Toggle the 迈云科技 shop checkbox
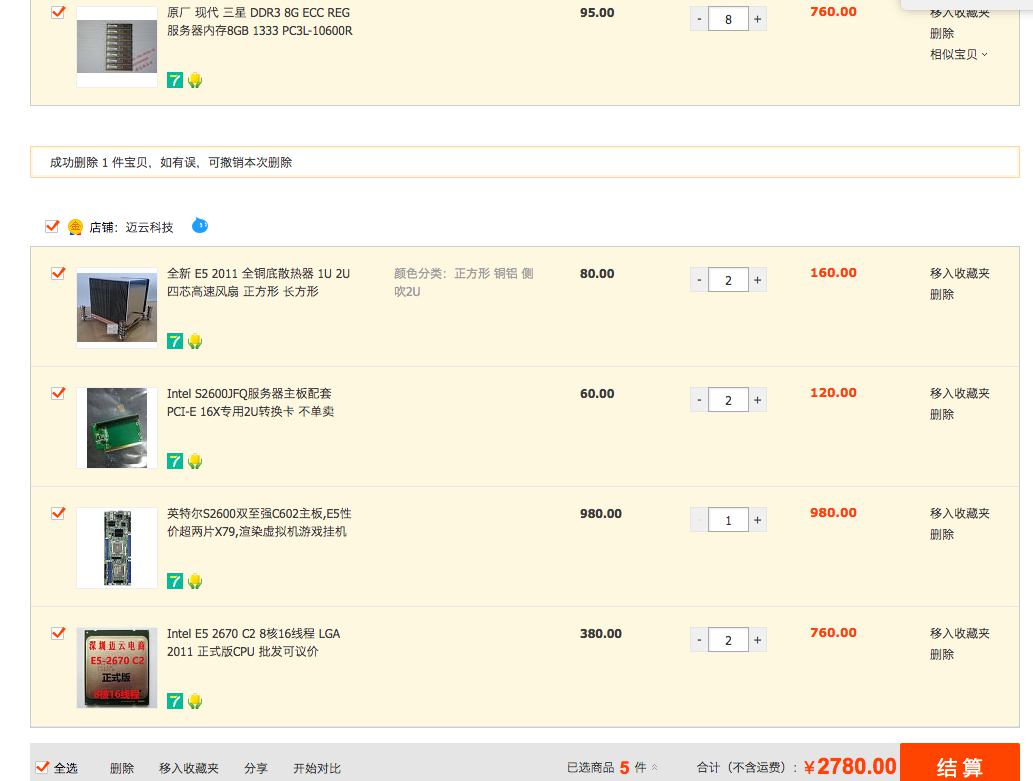1033x781 pixels. point(52,227)
